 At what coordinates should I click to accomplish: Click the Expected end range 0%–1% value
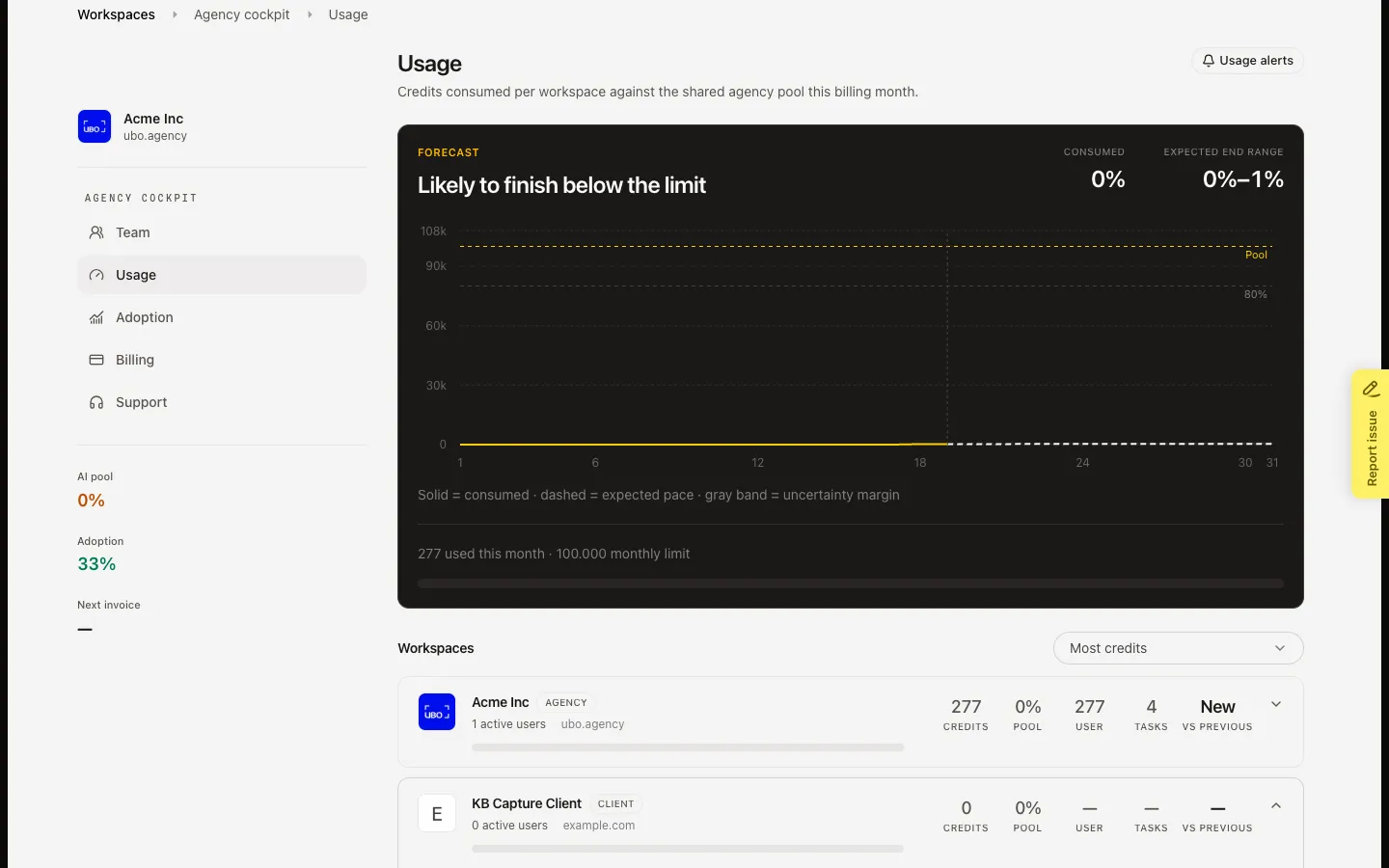(1242, 179)
